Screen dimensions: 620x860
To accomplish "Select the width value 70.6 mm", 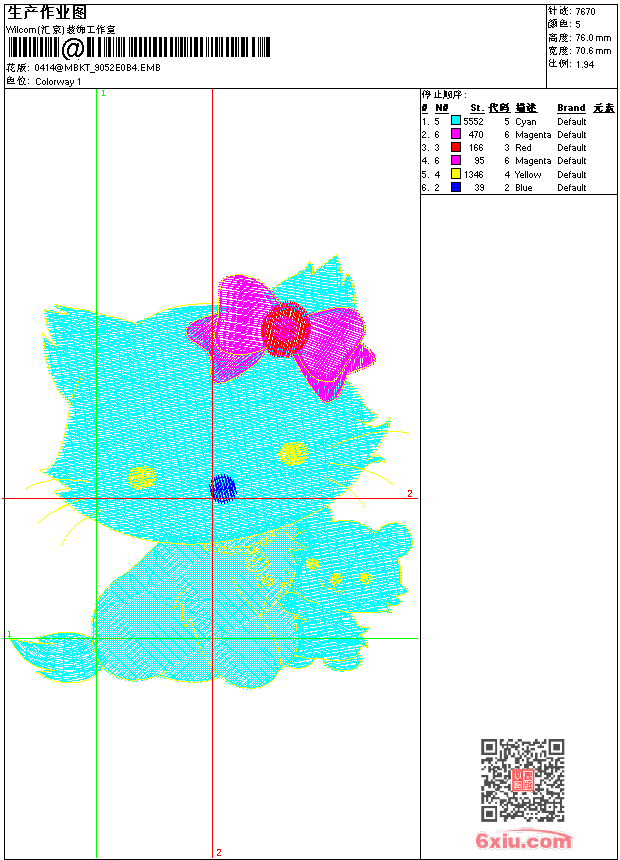I will [593, 51].
